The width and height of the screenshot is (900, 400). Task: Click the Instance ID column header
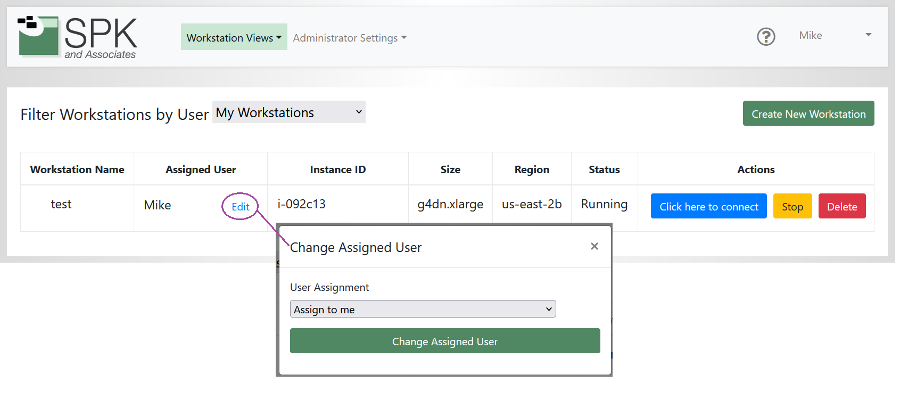point(338,169)
